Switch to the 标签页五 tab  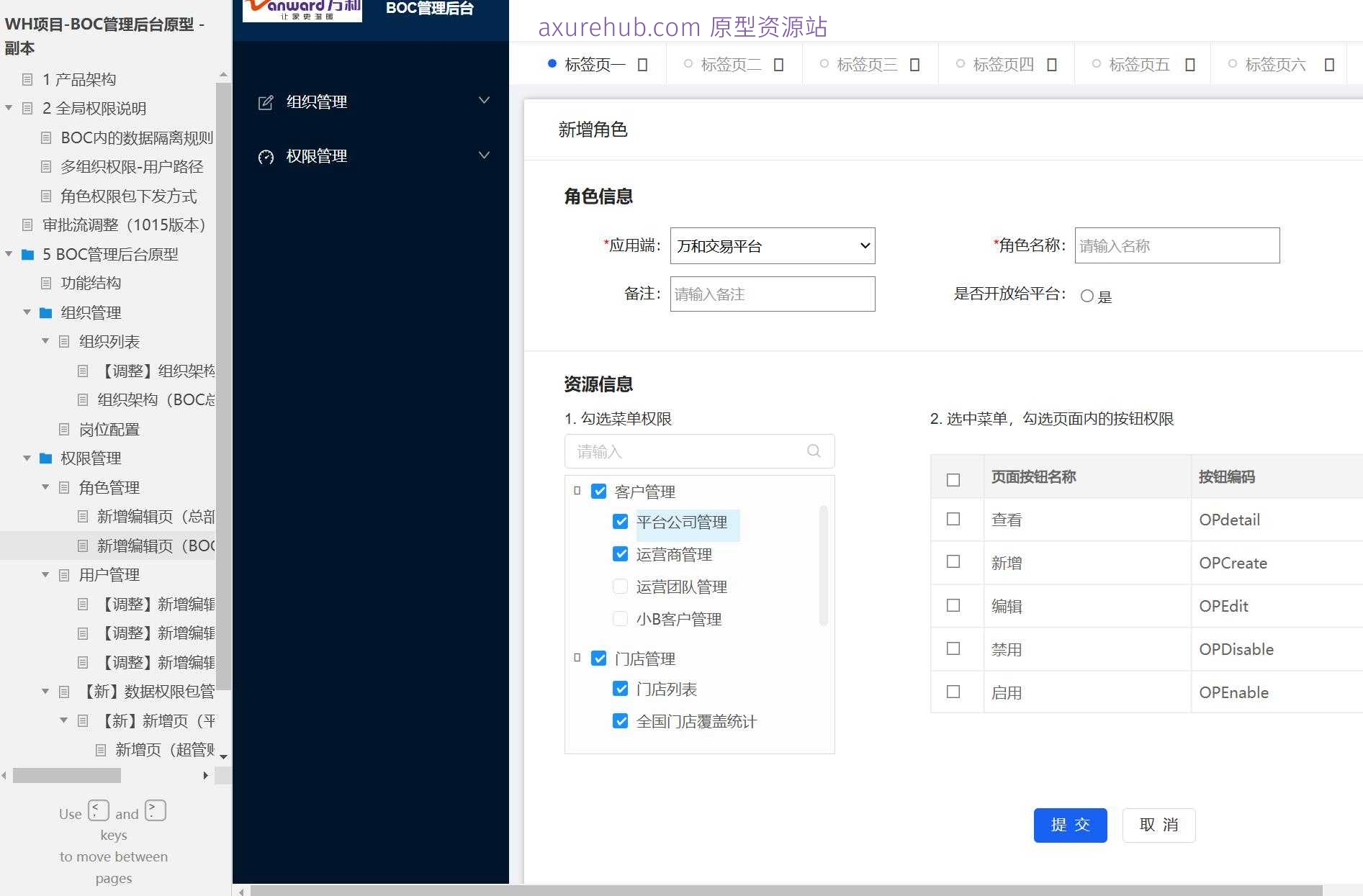1138,64
